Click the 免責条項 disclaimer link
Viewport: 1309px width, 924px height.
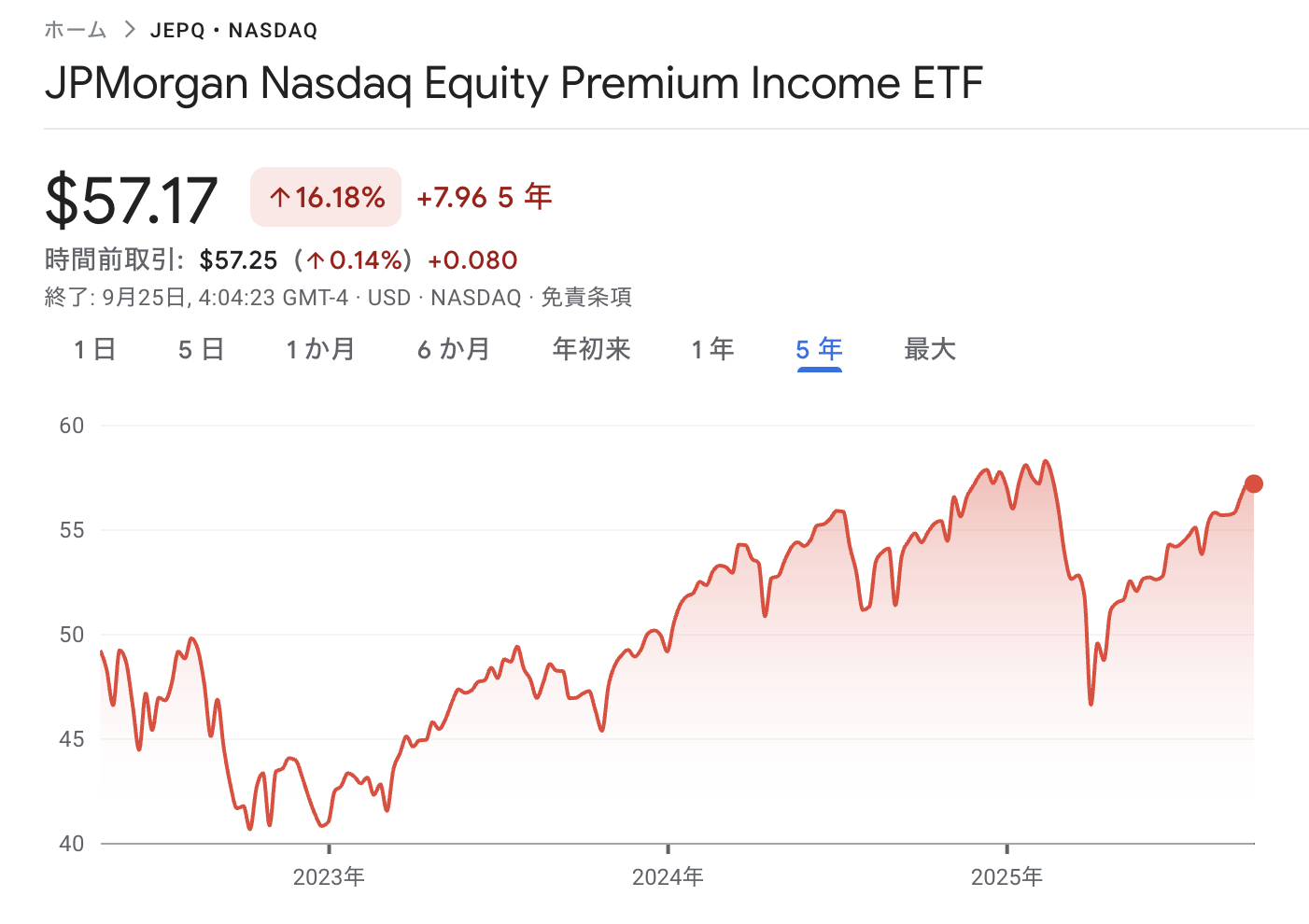point(586,298)
